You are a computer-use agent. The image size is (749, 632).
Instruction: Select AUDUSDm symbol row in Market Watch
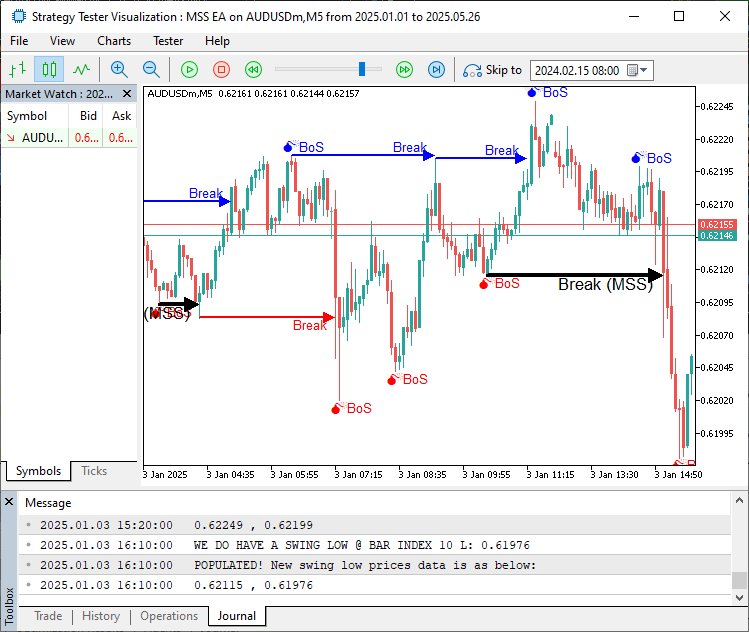(40, 138)
